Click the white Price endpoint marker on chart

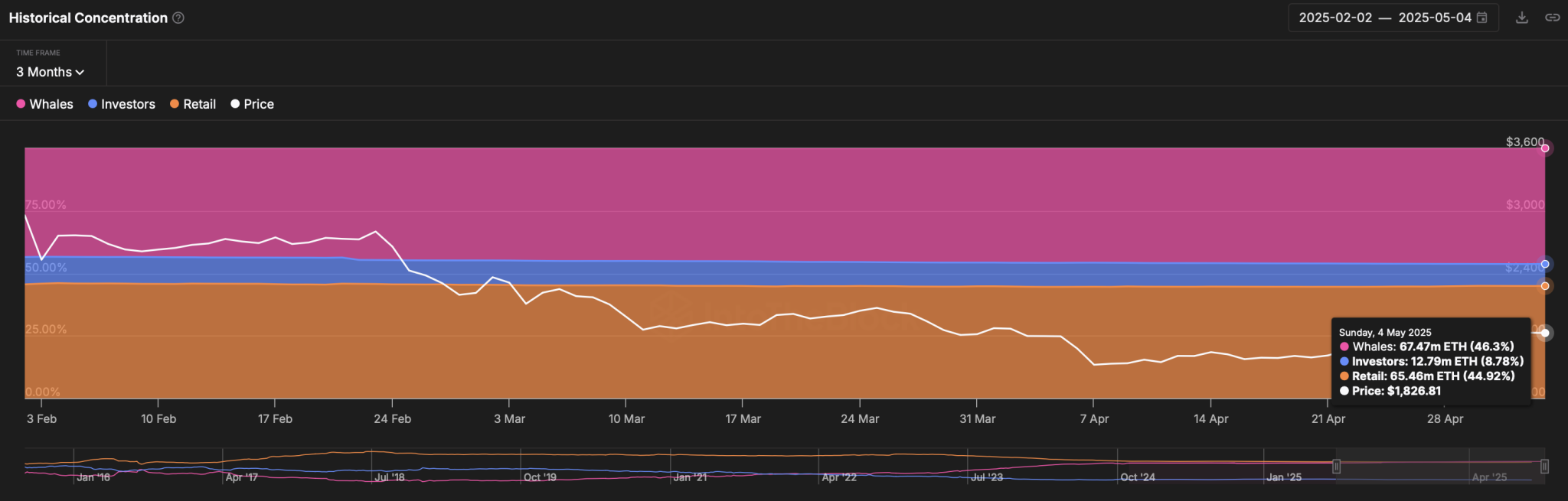click(1545, 333)
